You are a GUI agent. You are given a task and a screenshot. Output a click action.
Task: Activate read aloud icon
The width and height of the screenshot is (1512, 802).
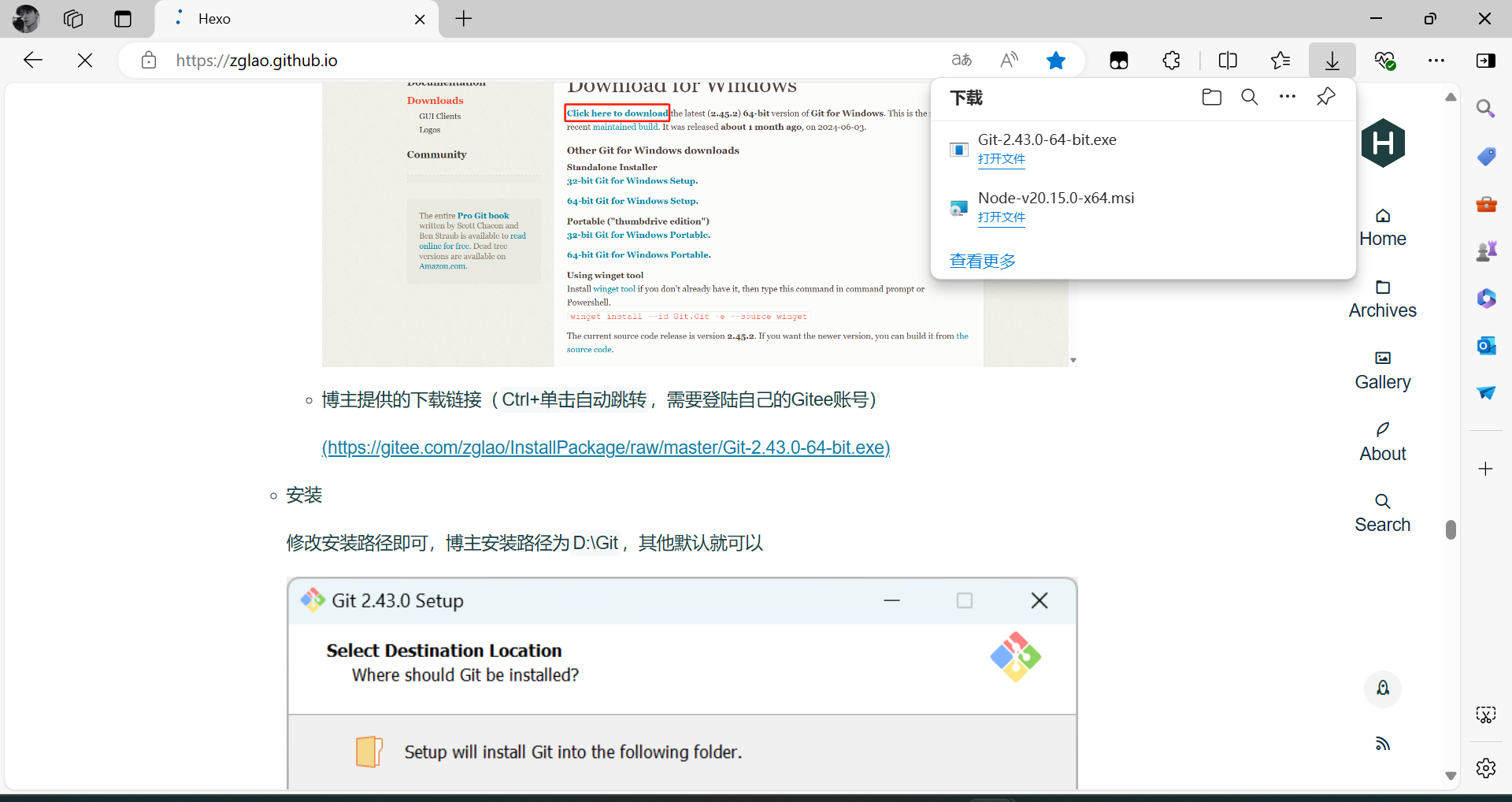(1009, 60)
